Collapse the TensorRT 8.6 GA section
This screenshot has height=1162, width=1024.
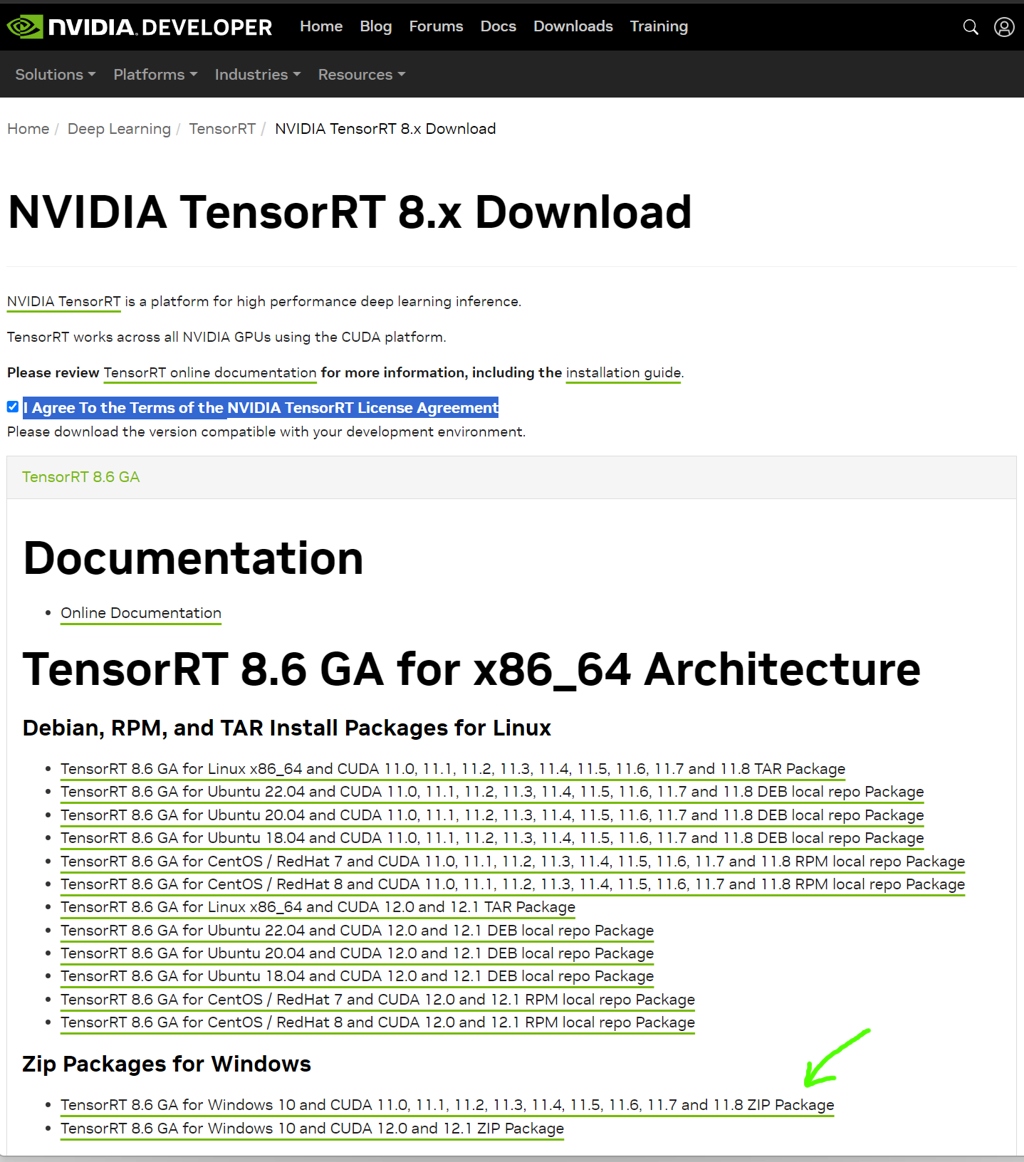81,477
